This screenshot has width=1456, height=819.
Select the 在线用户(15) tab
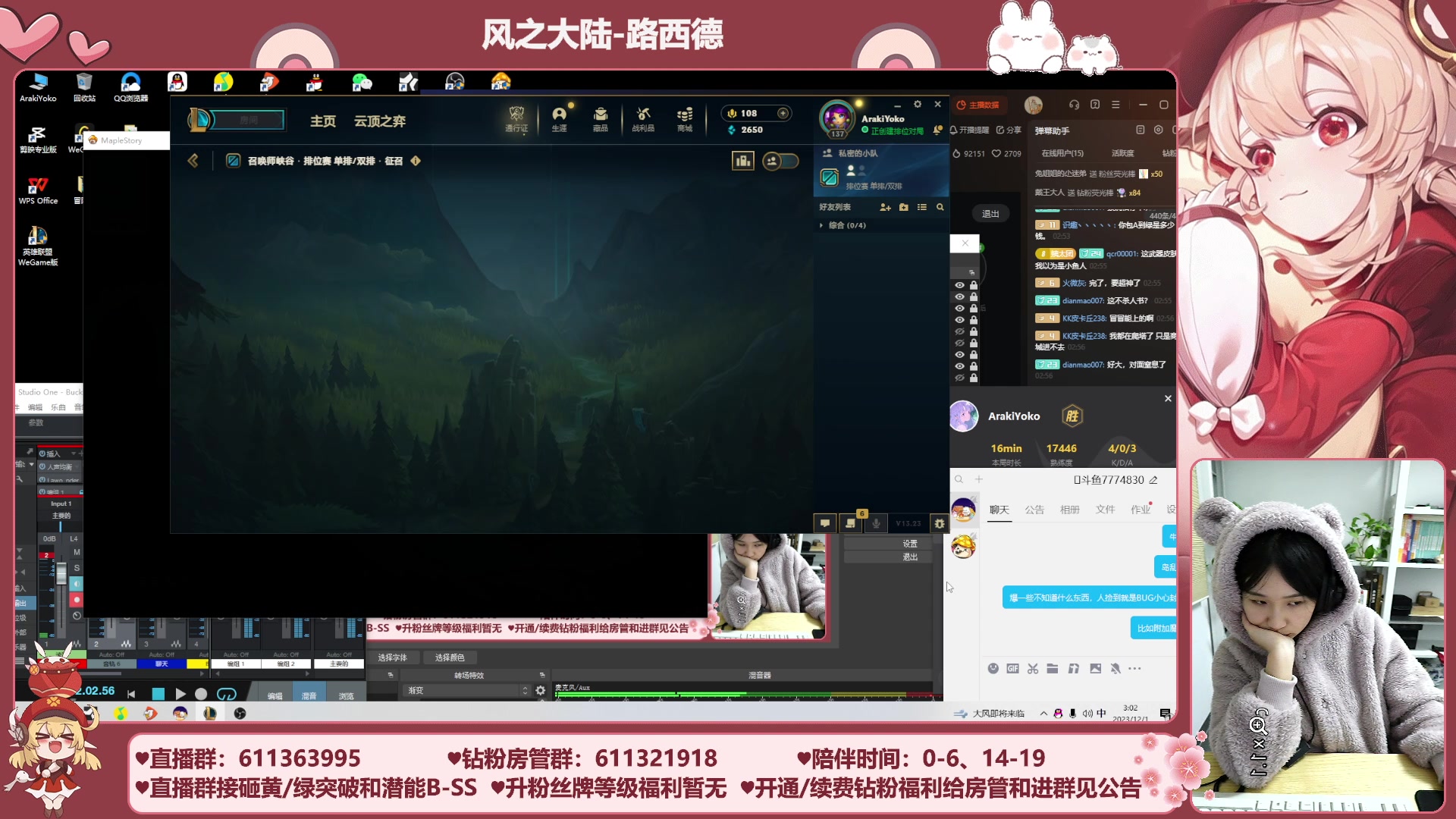click(x=1062, y=153)
